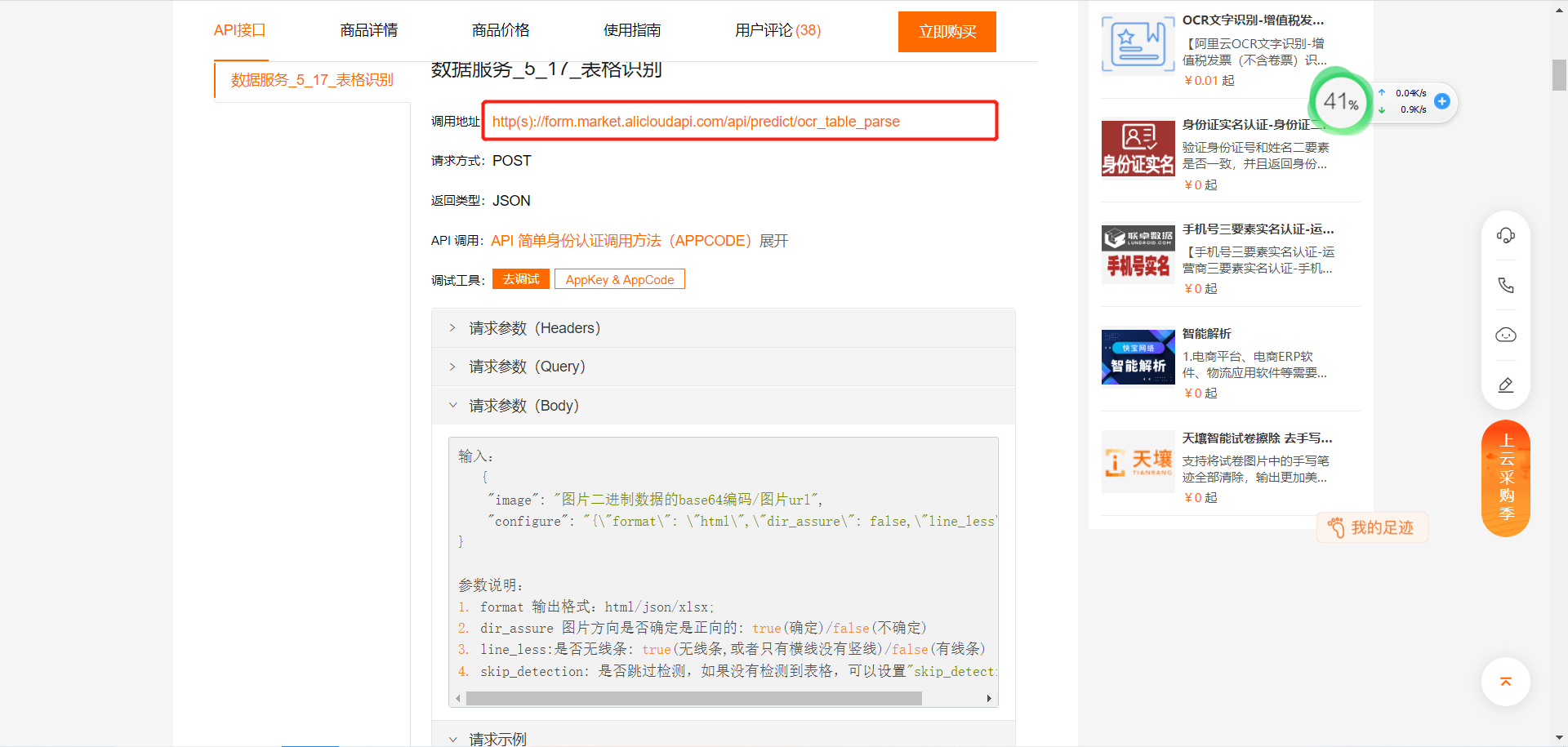Open 手机号三要素实名认证 product title
The width and height of the screenshot is (1568, 747).
[1258, 229]
